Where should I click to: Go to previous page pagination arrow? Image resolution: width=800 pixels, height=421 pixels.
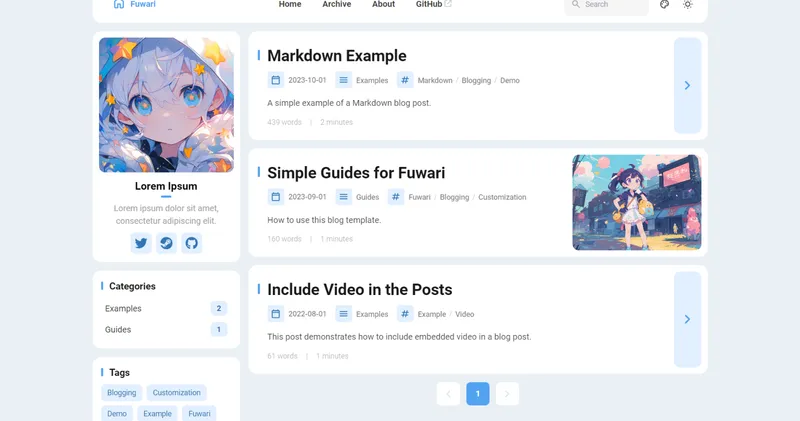(x=448, y=394)
